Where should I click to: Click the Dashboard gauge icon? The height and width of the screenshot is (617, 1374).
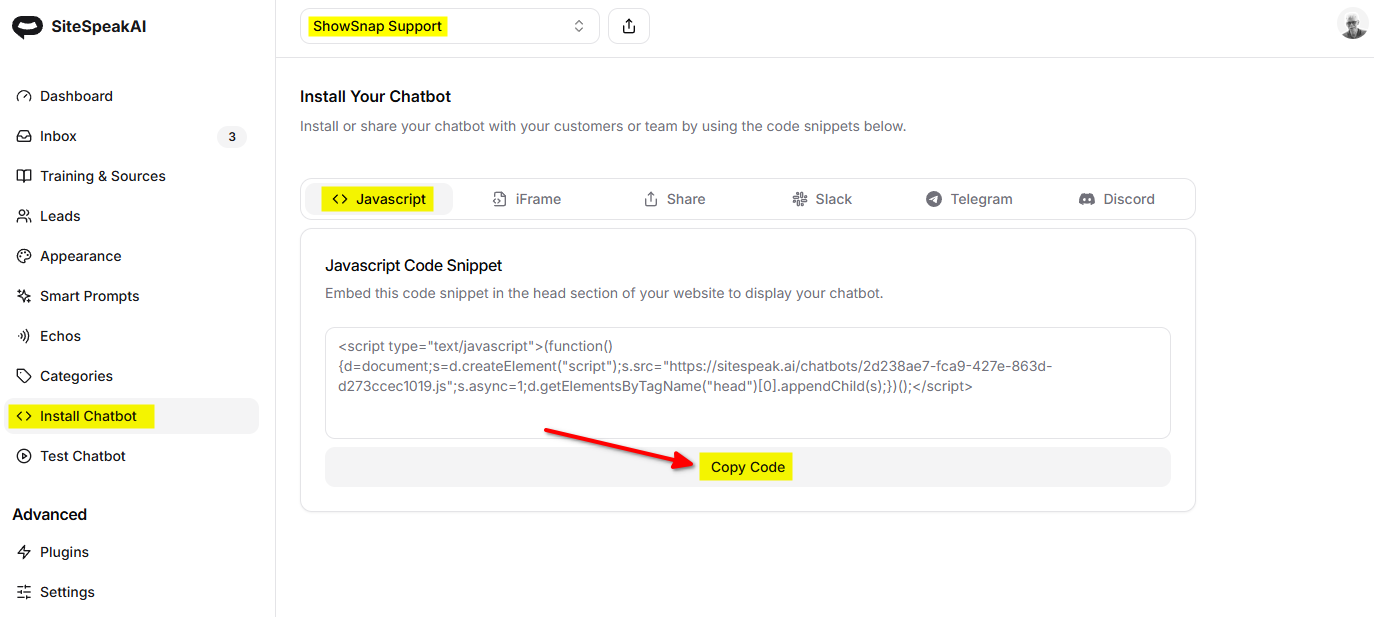(x=24, y=96)
